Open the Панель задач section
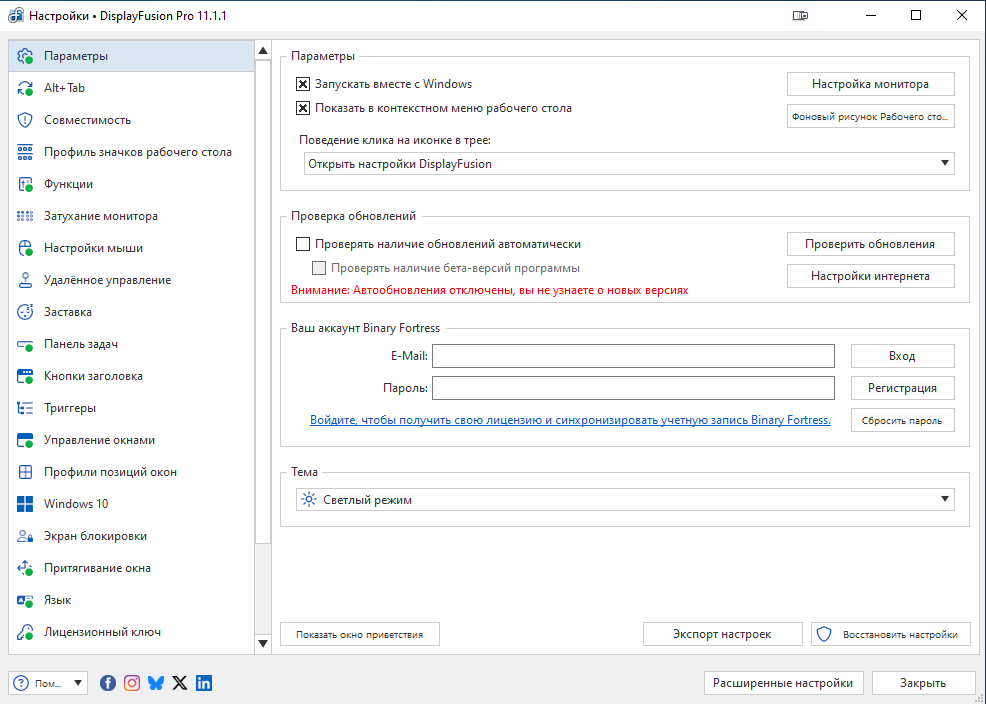The width and height of the screenshot is (986, 704). click(81, 344)
